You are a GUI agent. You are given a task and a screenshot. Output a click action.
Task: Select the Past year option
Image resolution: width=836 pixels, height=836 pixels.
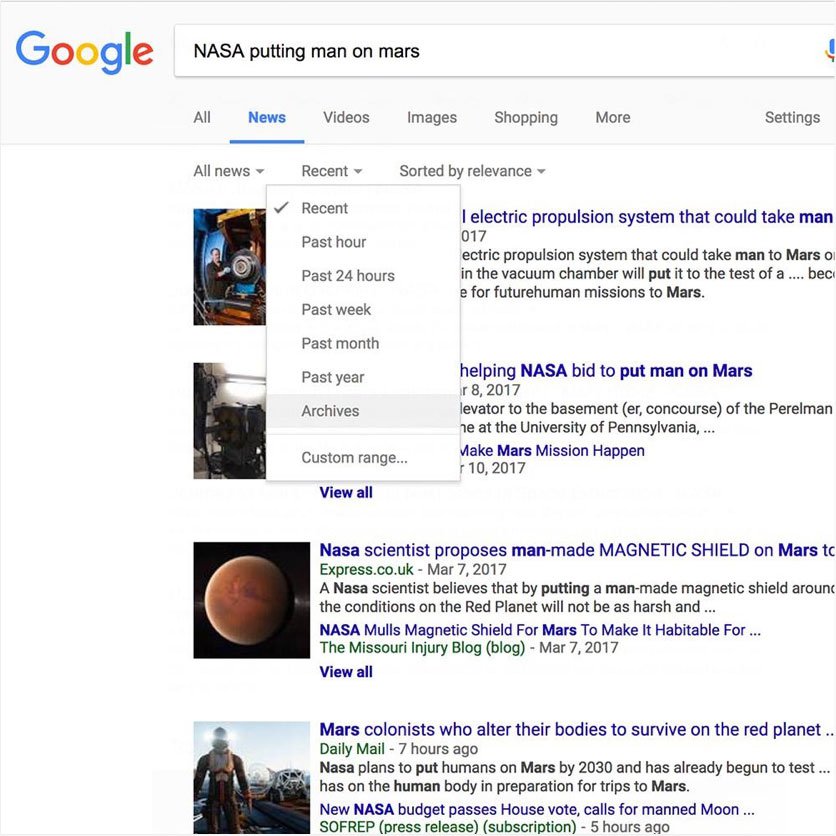(x=363, y=377)
